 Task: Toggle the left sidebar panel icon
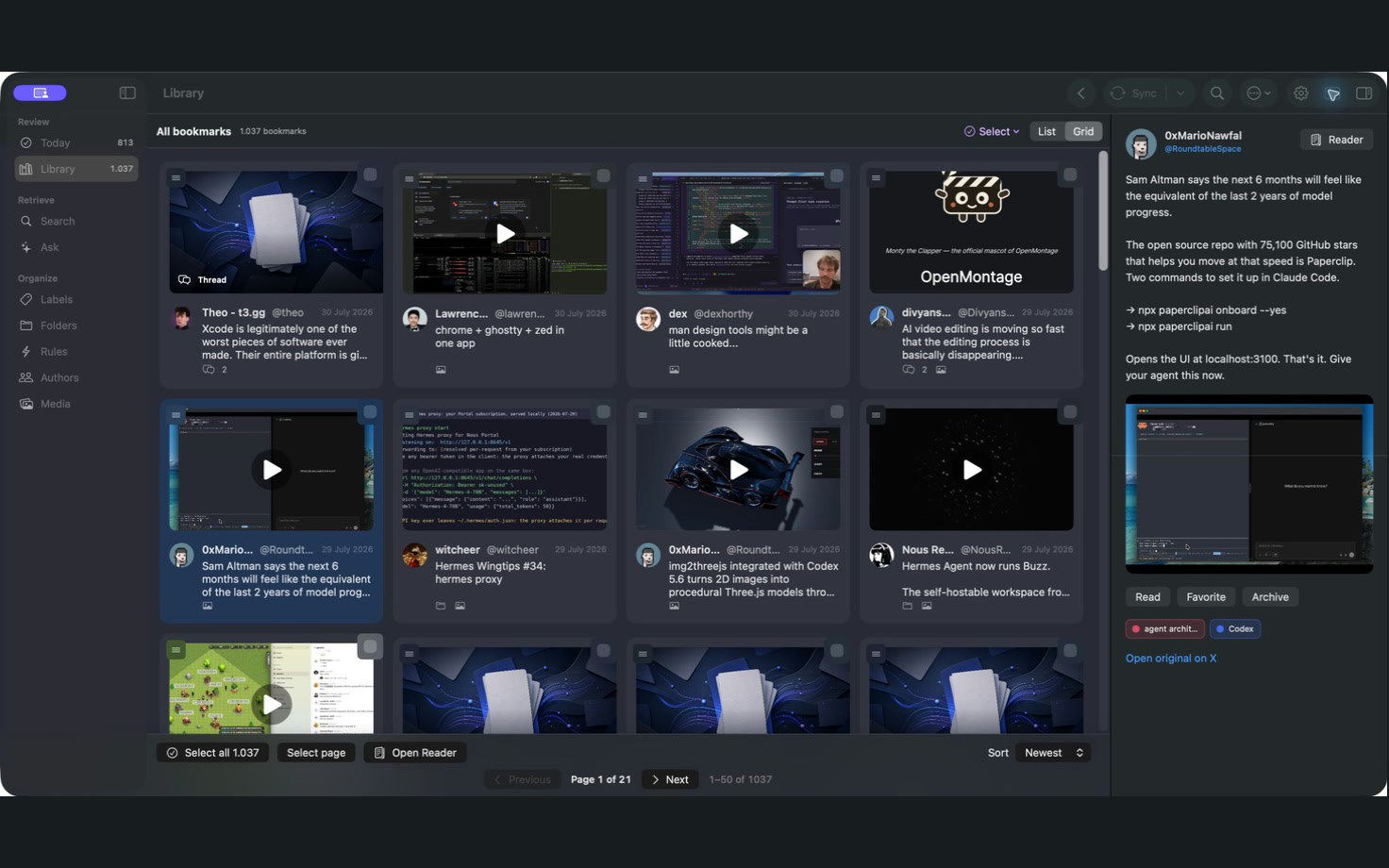tap(127, 93)
